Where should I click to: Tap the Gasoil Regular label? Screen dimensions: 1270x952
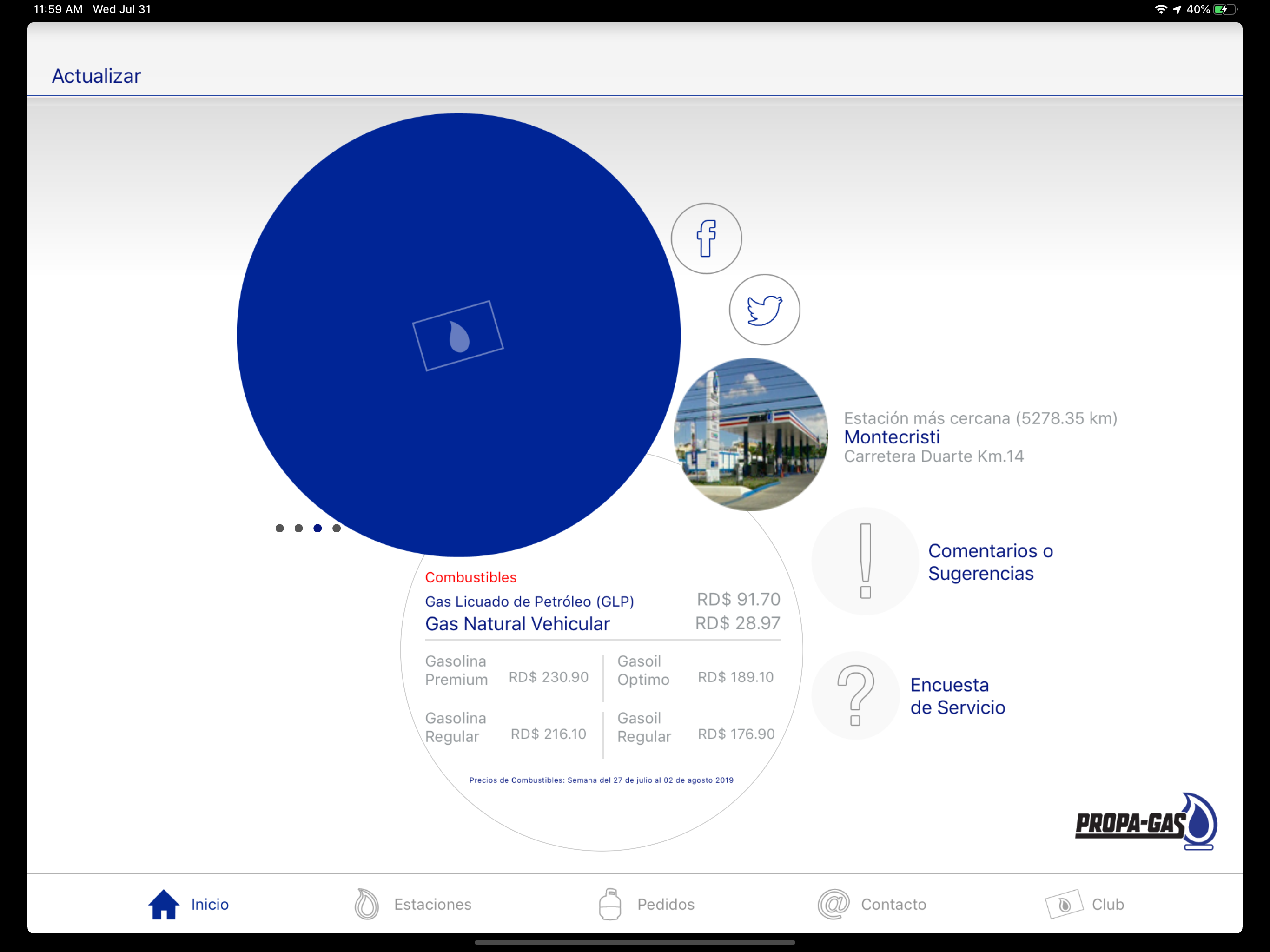pos(644,727)
